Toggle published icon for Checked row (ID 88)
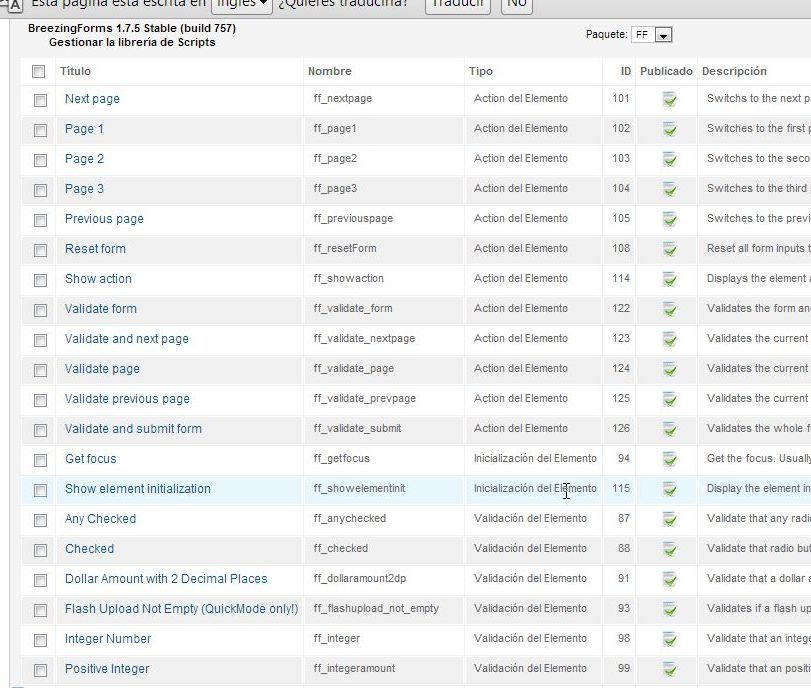 pos(669,549)
